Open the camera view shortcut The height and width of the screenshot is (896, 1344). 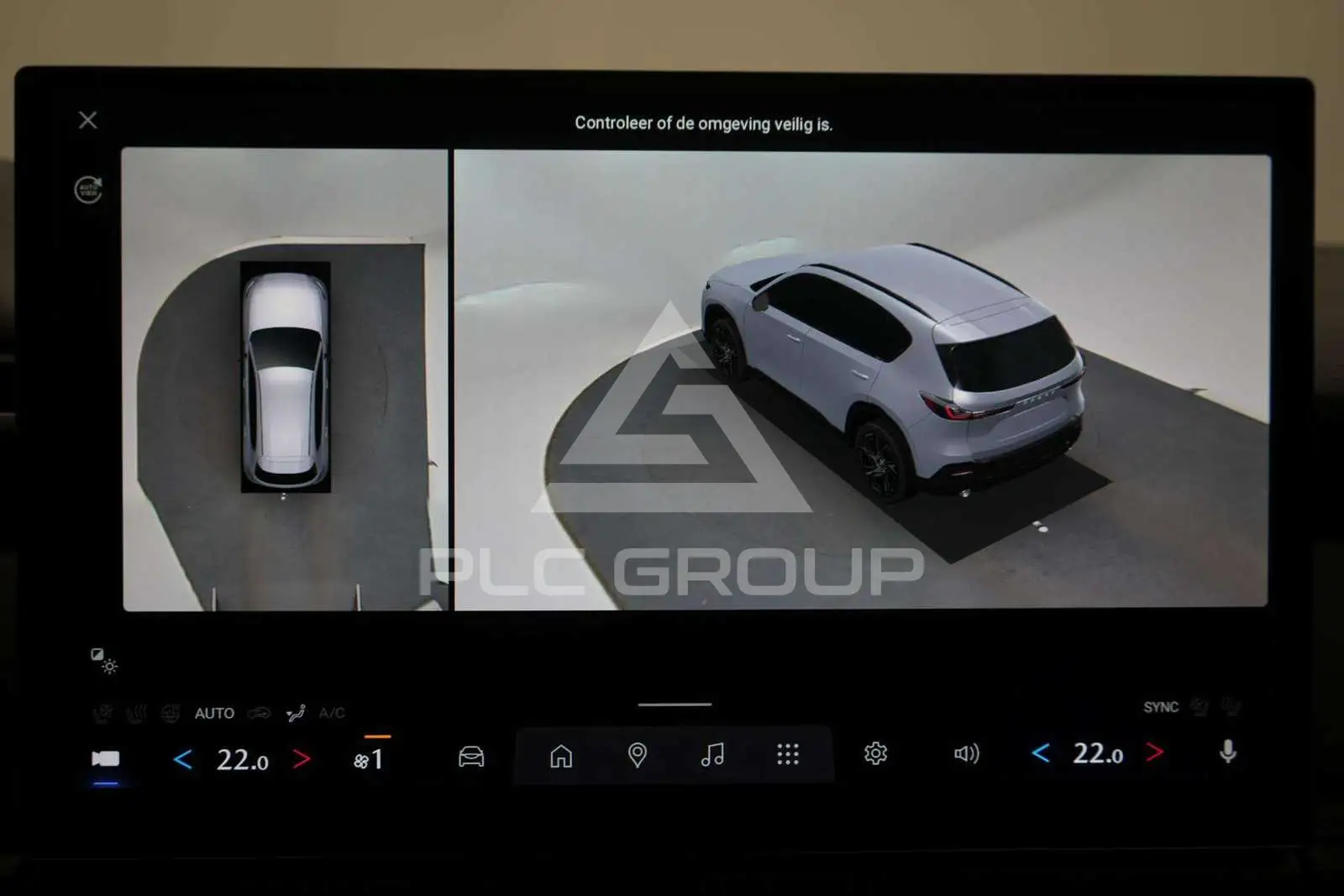click(x=106, y=759)
